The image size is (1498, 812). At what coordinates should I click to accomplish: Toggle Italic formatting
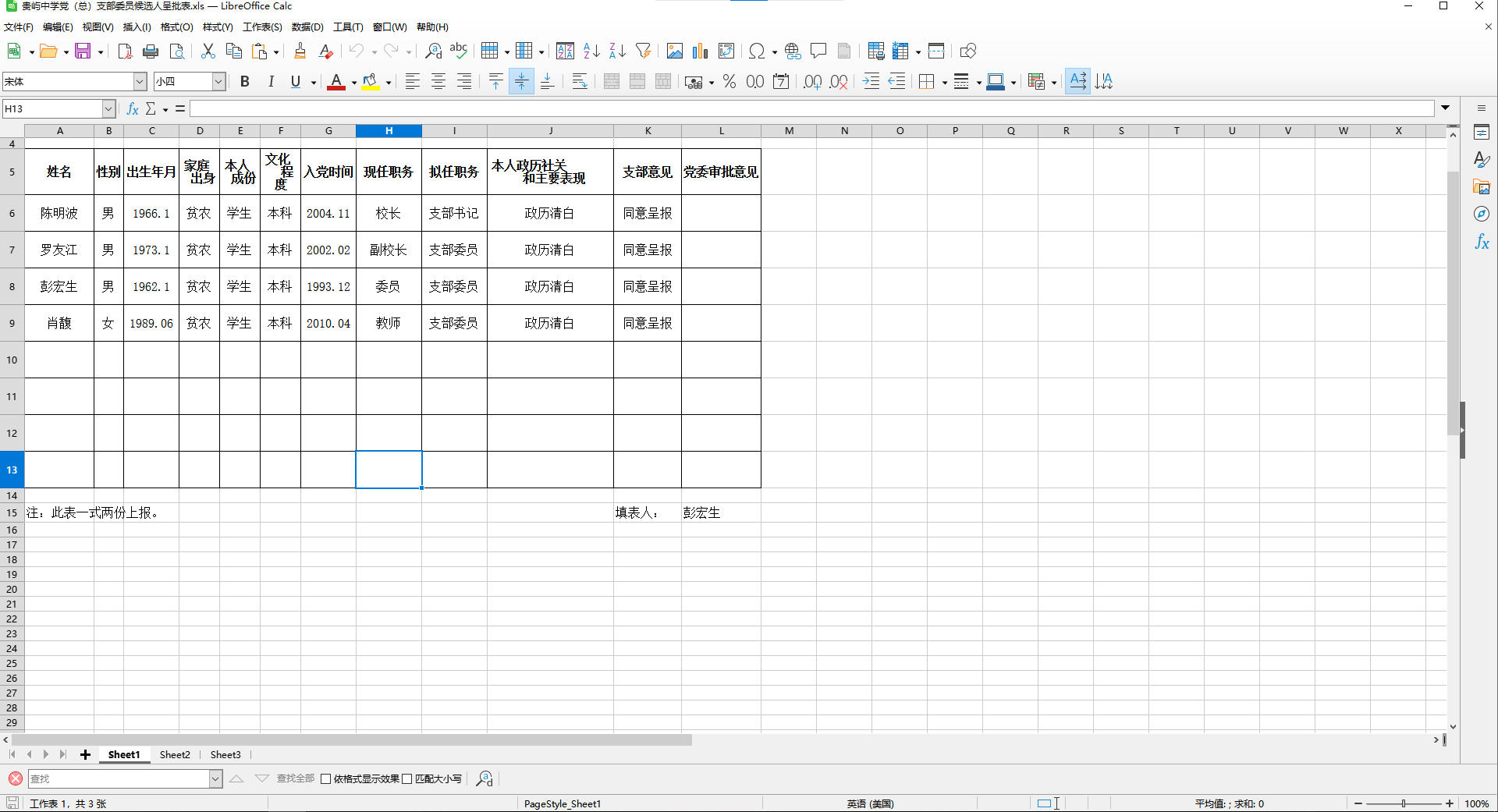271,82
